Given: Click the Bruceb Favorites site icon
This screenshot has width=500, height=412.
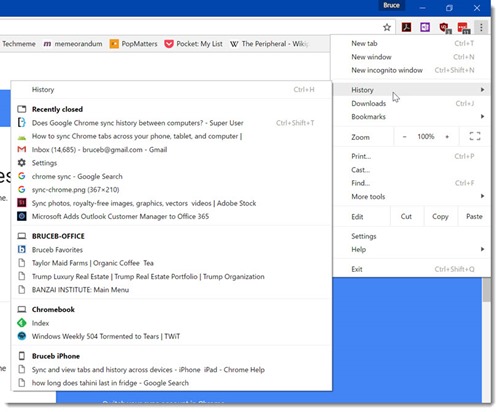Looking at the screenshot, I should point(22,249).
